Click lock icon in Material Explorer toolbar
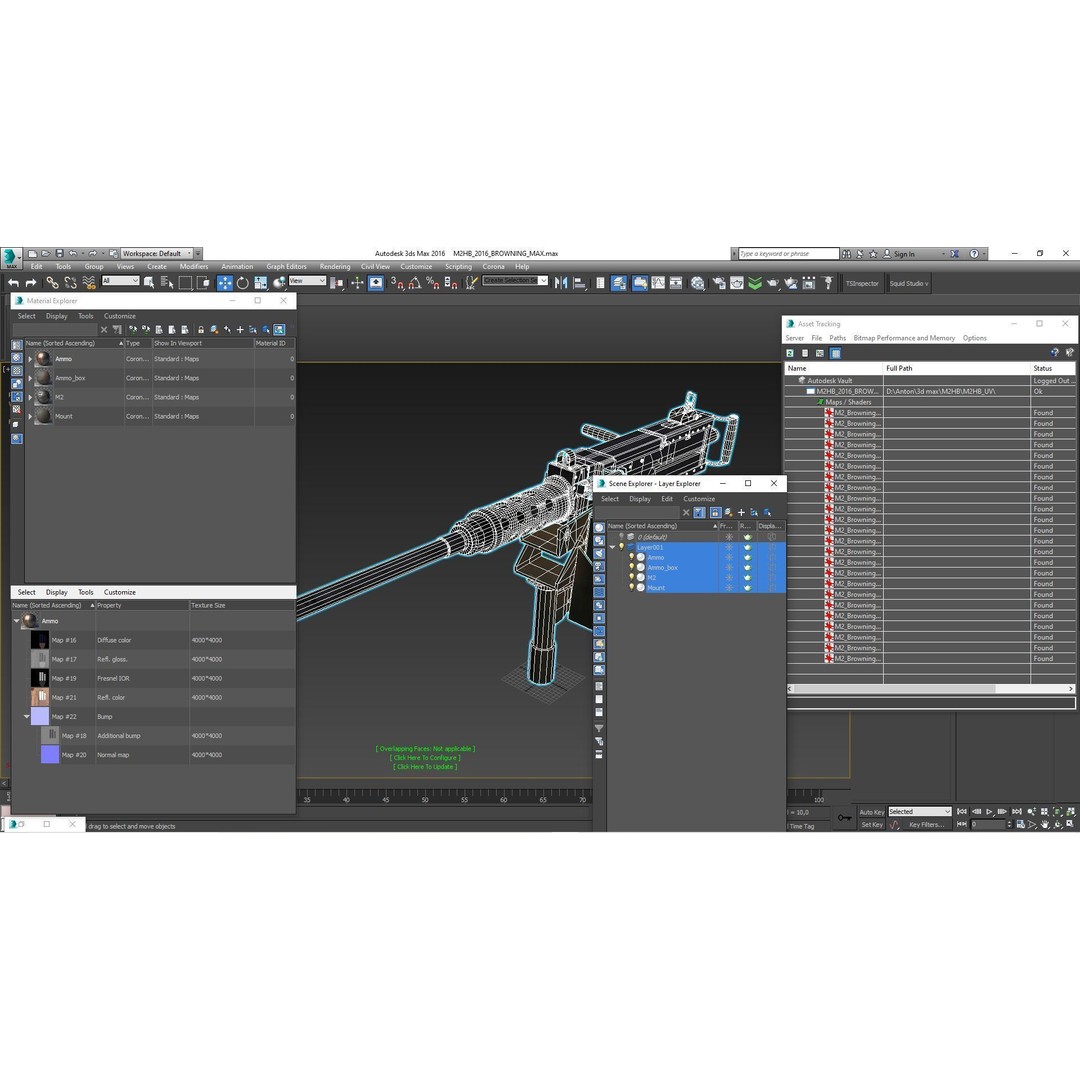 200,330
